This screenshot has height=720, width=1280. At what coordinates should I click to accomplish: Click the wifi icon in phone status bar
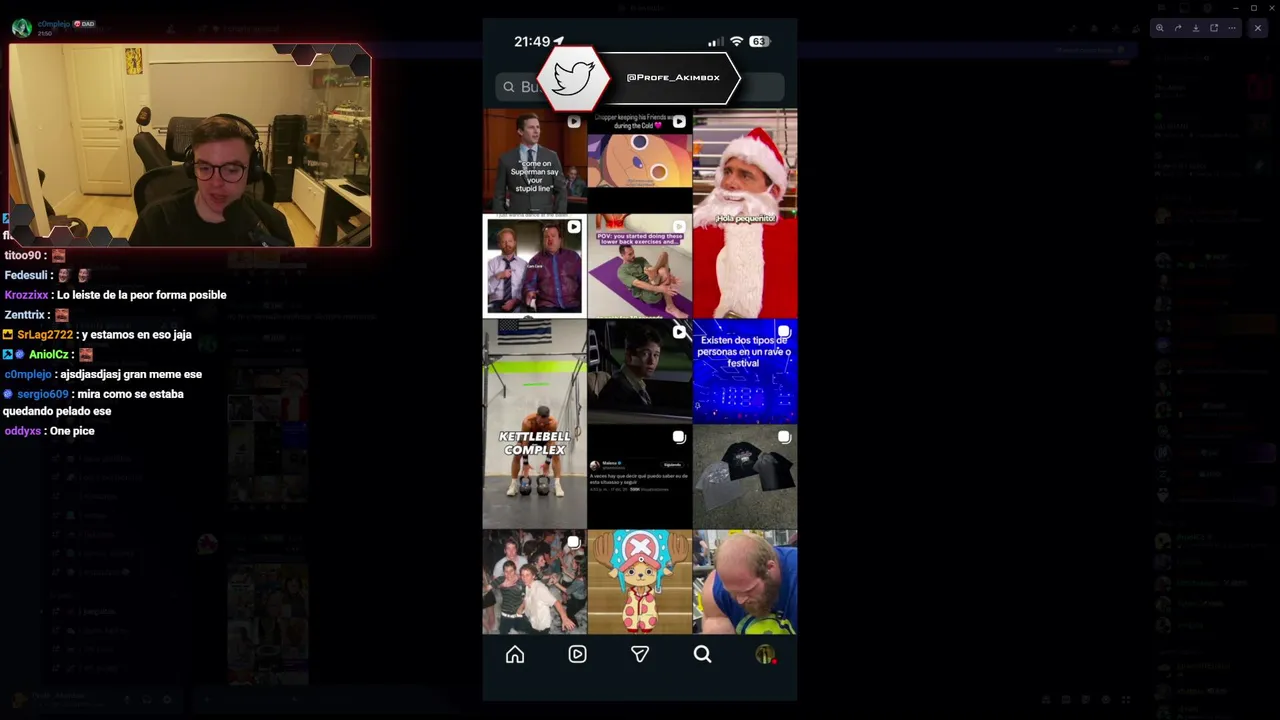click(737, 42)
